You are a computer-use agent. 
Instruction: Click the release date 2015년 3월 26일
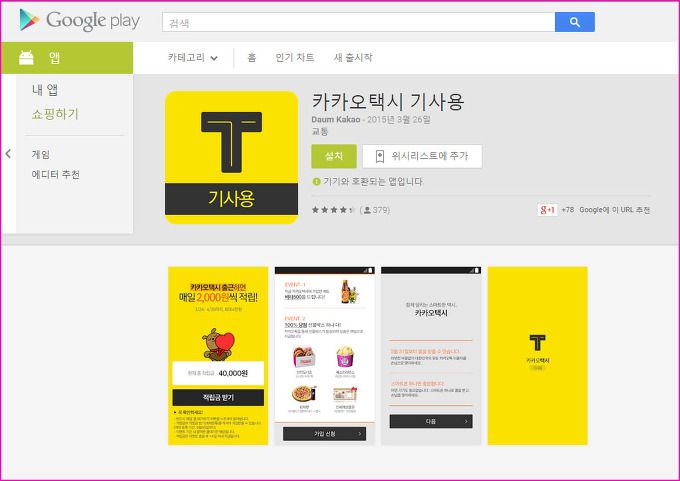point(399,119)
